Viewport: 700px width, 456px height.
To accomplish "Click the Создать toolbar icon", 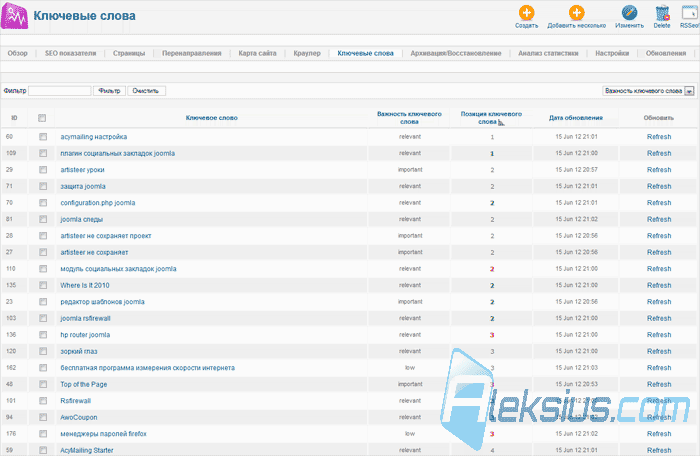I will click(526, 13).
